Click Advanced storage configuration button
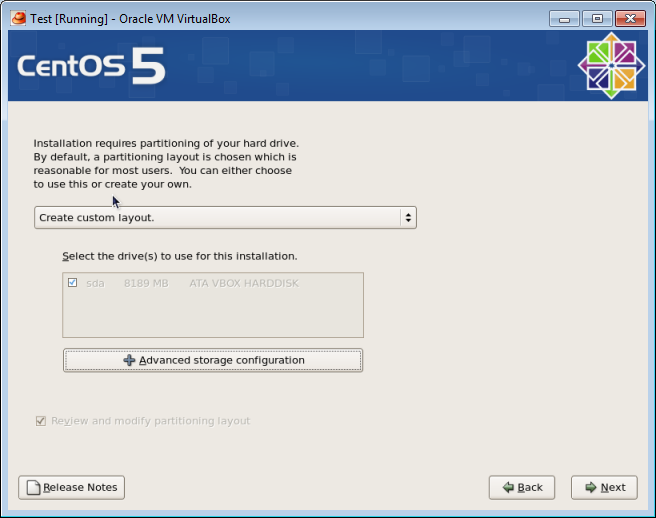The image size is (656, 518). coord(213,360)
